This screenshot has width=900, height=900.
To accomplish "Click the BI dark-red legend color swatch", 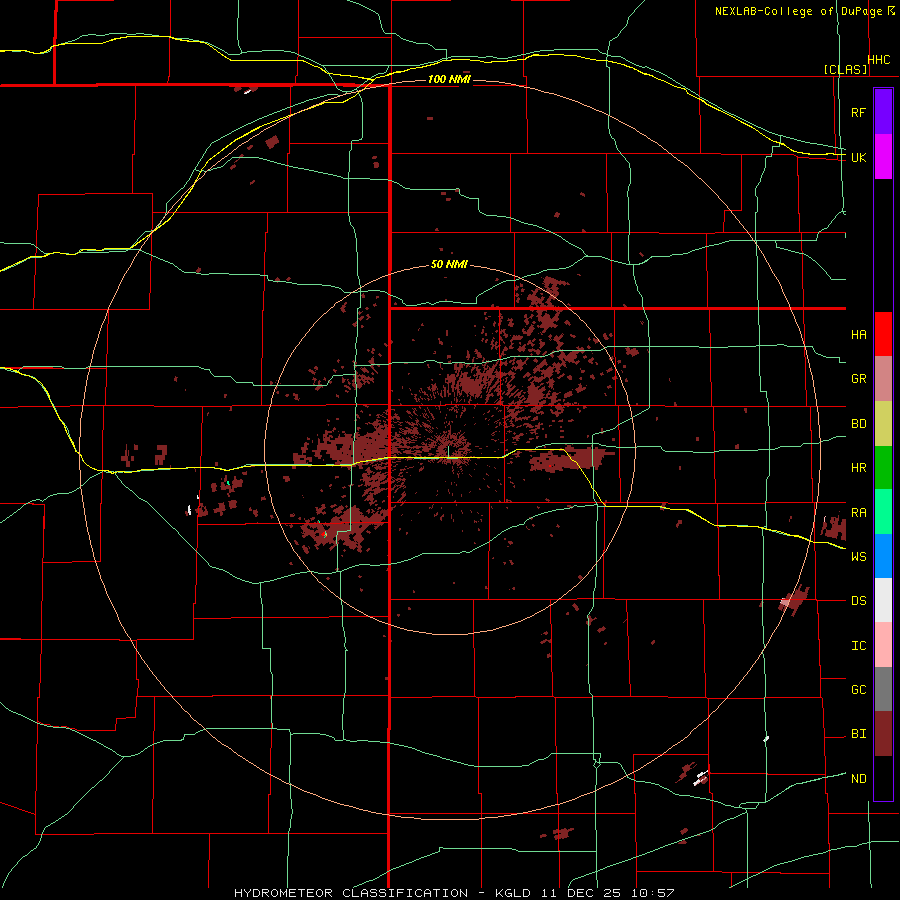I will click(883, 734).
